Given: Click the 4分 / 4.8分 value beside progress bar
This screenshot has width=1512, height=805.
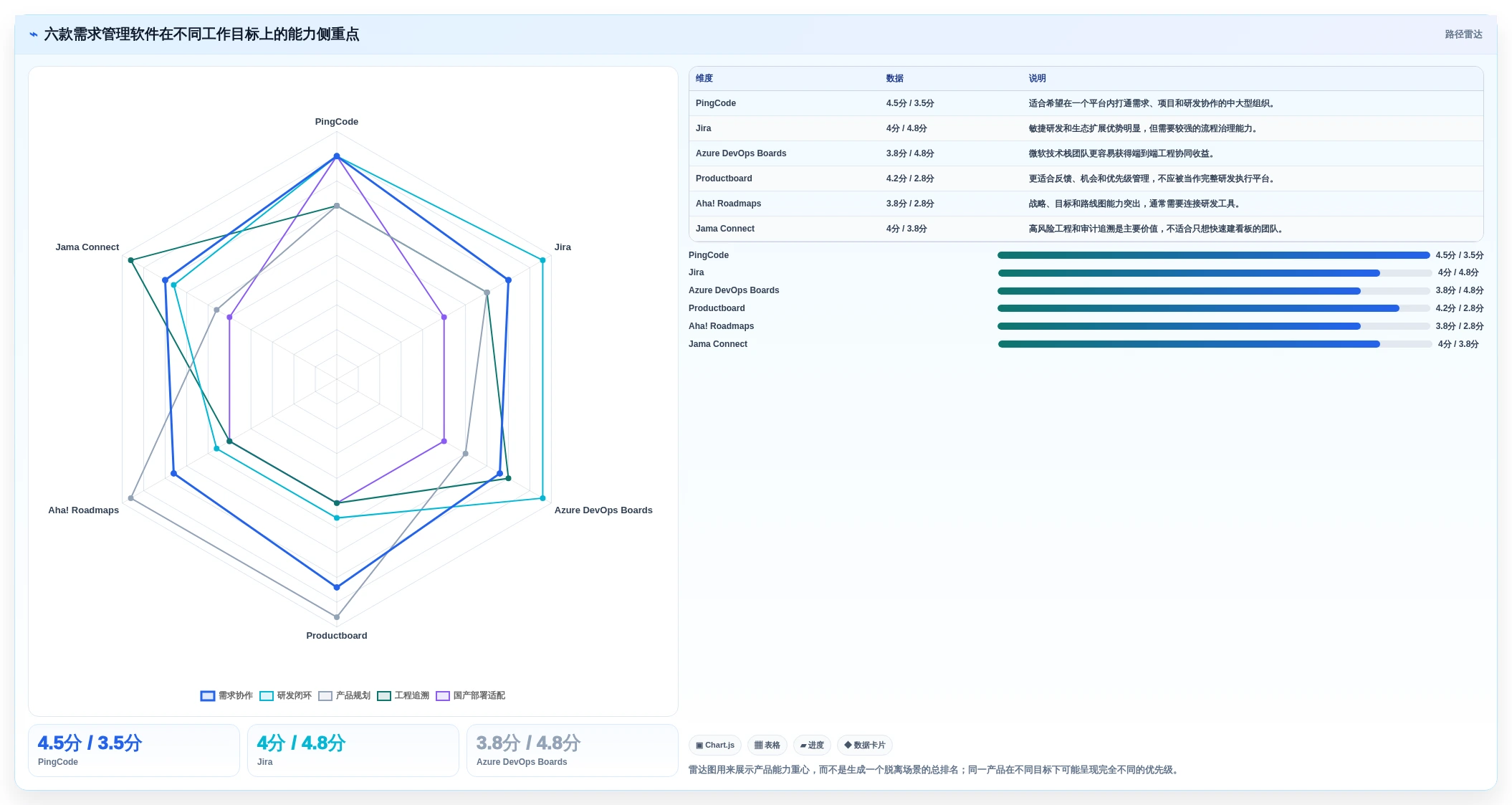Looking at the screenshot, I should (x=1458, y=272).
